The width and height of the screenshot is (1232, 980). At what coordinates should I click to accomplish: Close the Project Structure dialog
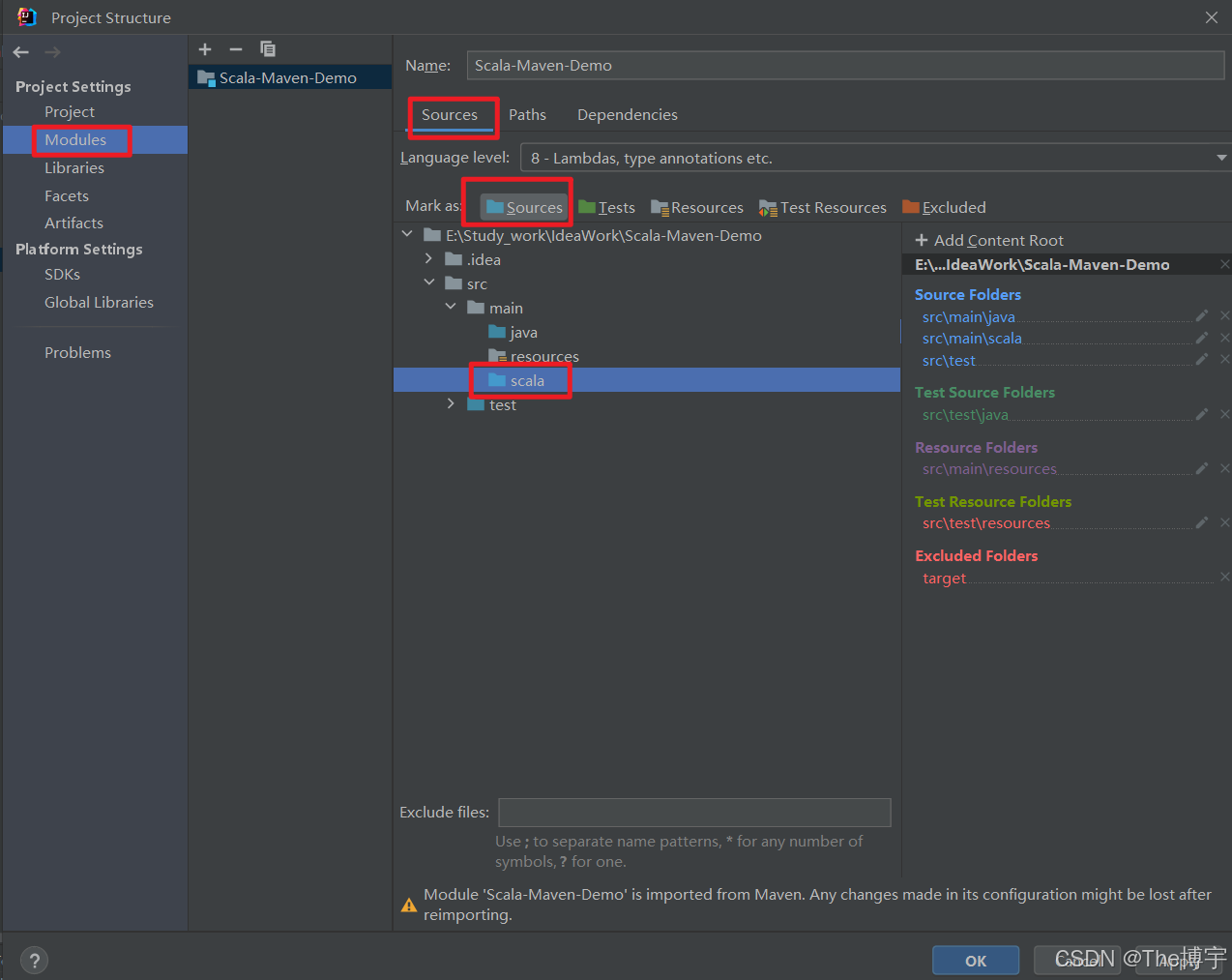click(x=1212, y=17)
